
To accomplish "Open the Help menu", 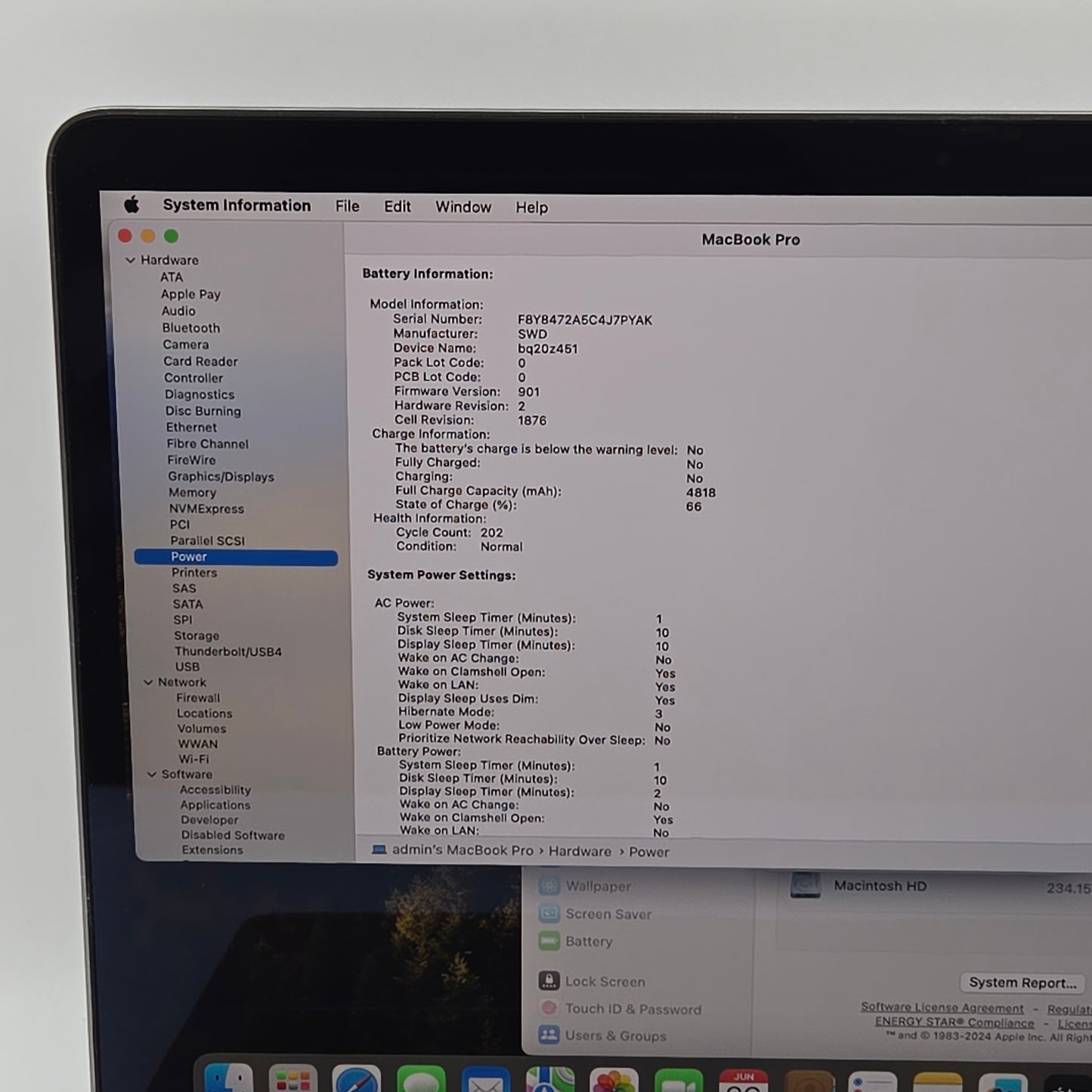I will click(x=531, y=207).
